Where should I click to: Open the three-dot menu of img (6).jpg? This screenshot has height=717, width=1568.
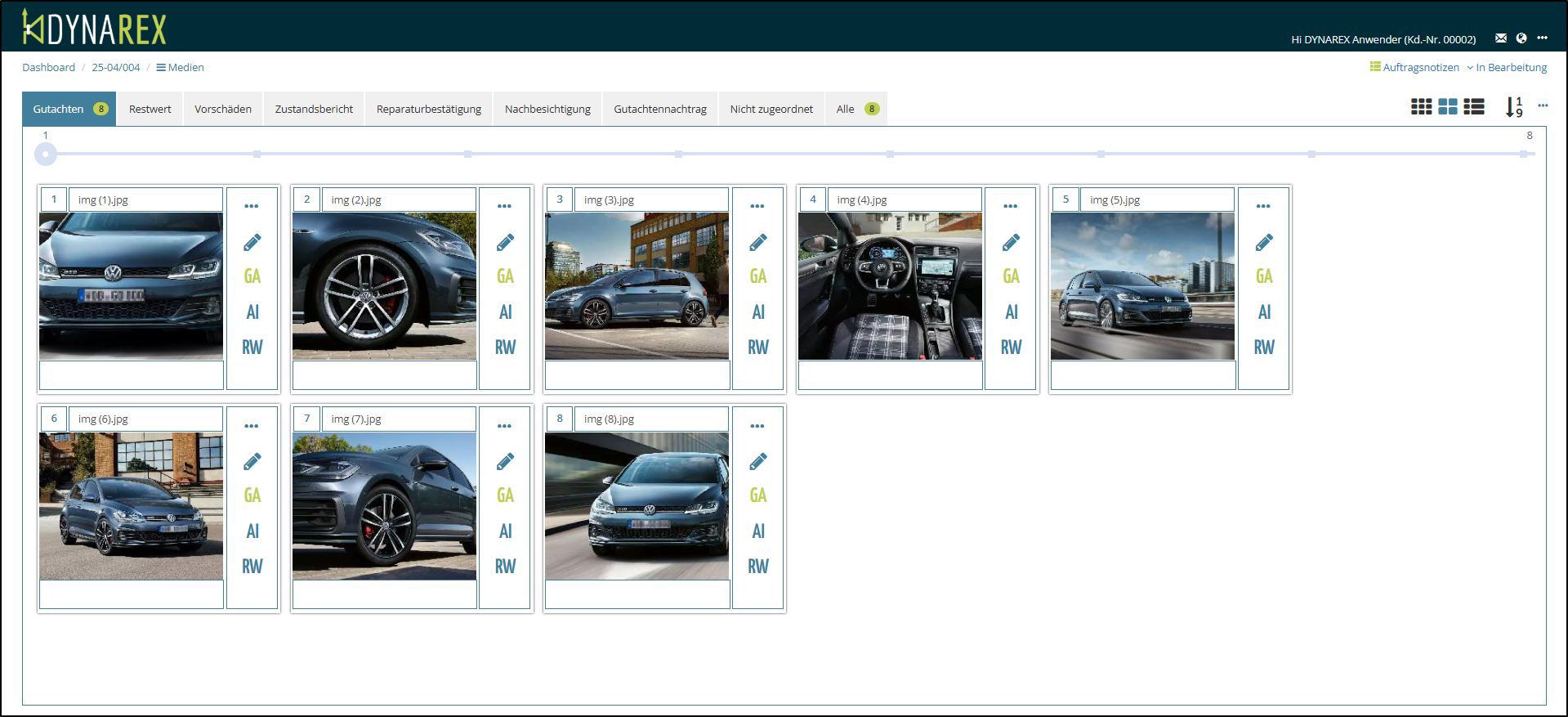(x=252, y=426)
